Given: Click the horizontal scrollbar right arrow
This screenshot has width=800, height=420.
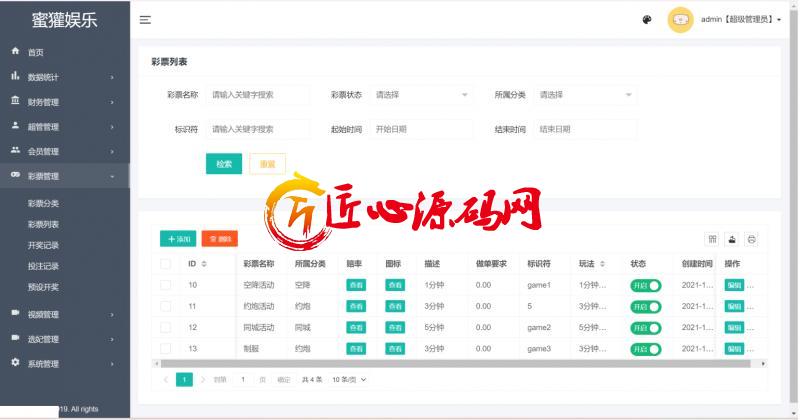Looking at the screenshot, I should click(x=763, y=364).
